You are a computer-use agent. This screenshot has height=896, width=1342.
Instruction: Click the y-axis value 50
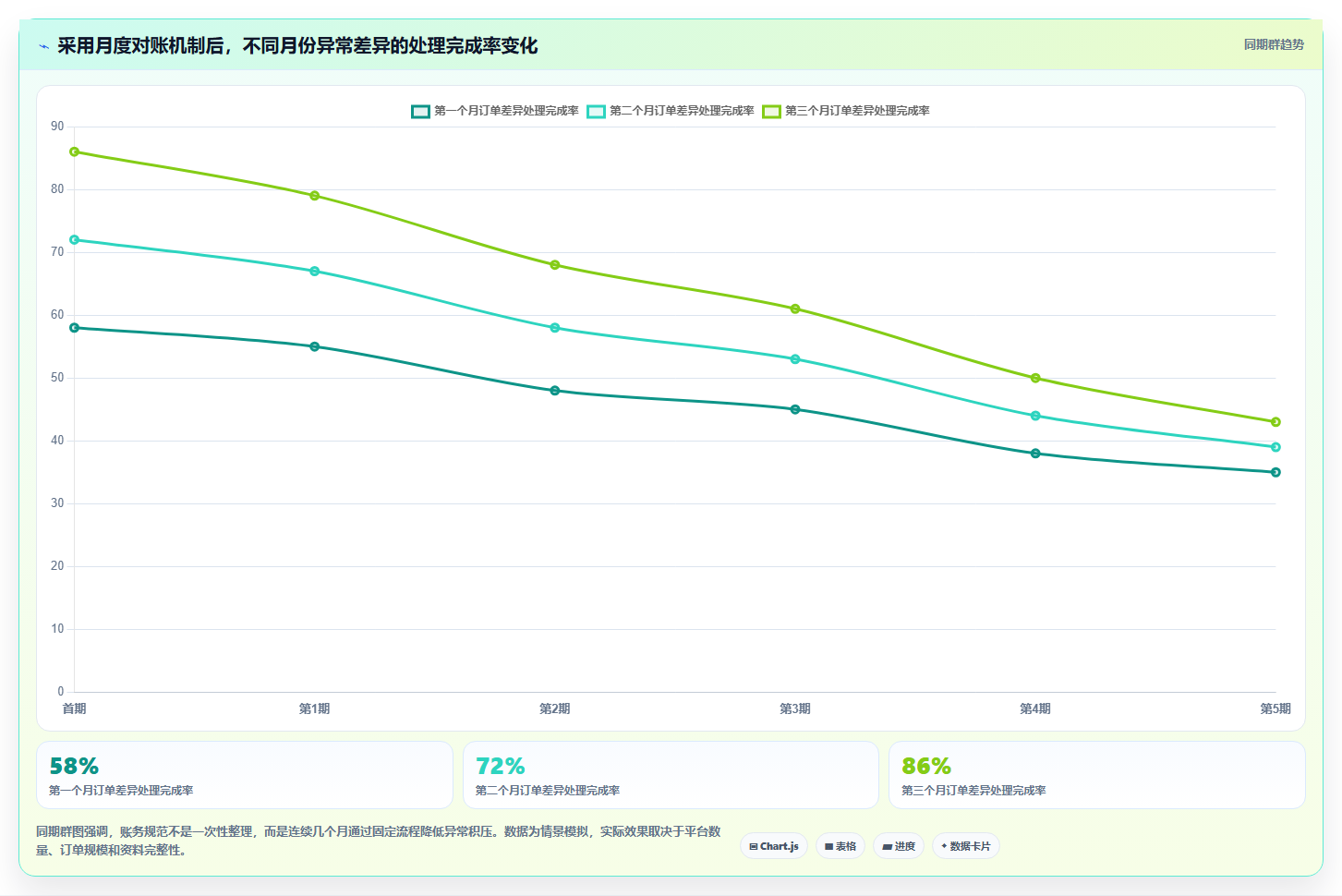coord(57,378)
